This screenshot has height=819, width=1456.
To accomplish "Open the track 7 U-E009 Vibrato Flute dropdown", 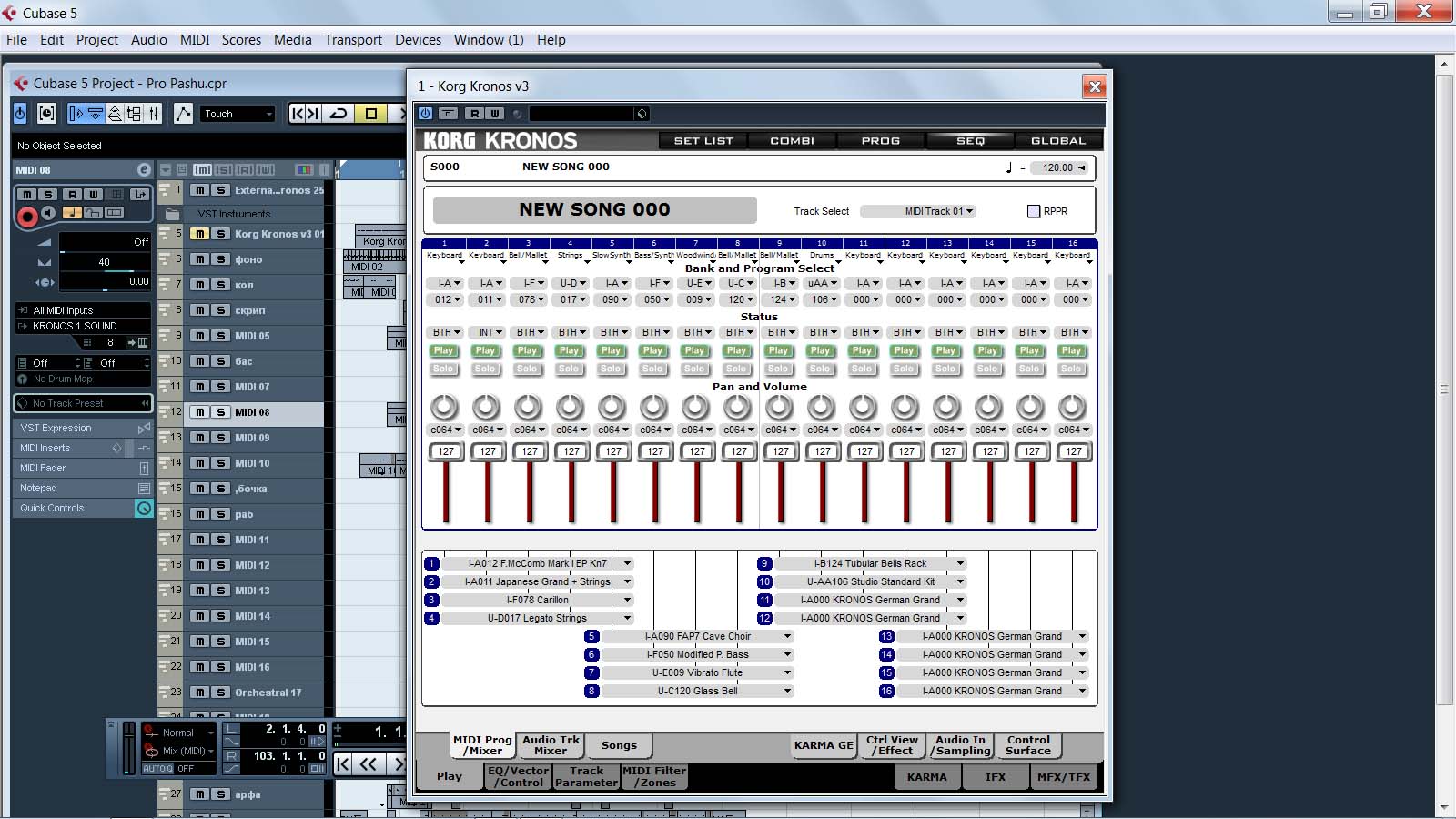I will [x=697, y=672].
